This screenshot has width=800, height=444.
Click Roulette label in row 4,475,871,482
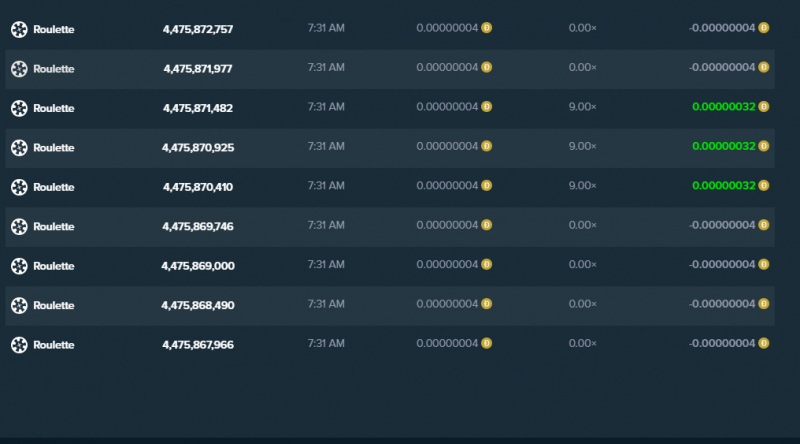click(54, 108)
